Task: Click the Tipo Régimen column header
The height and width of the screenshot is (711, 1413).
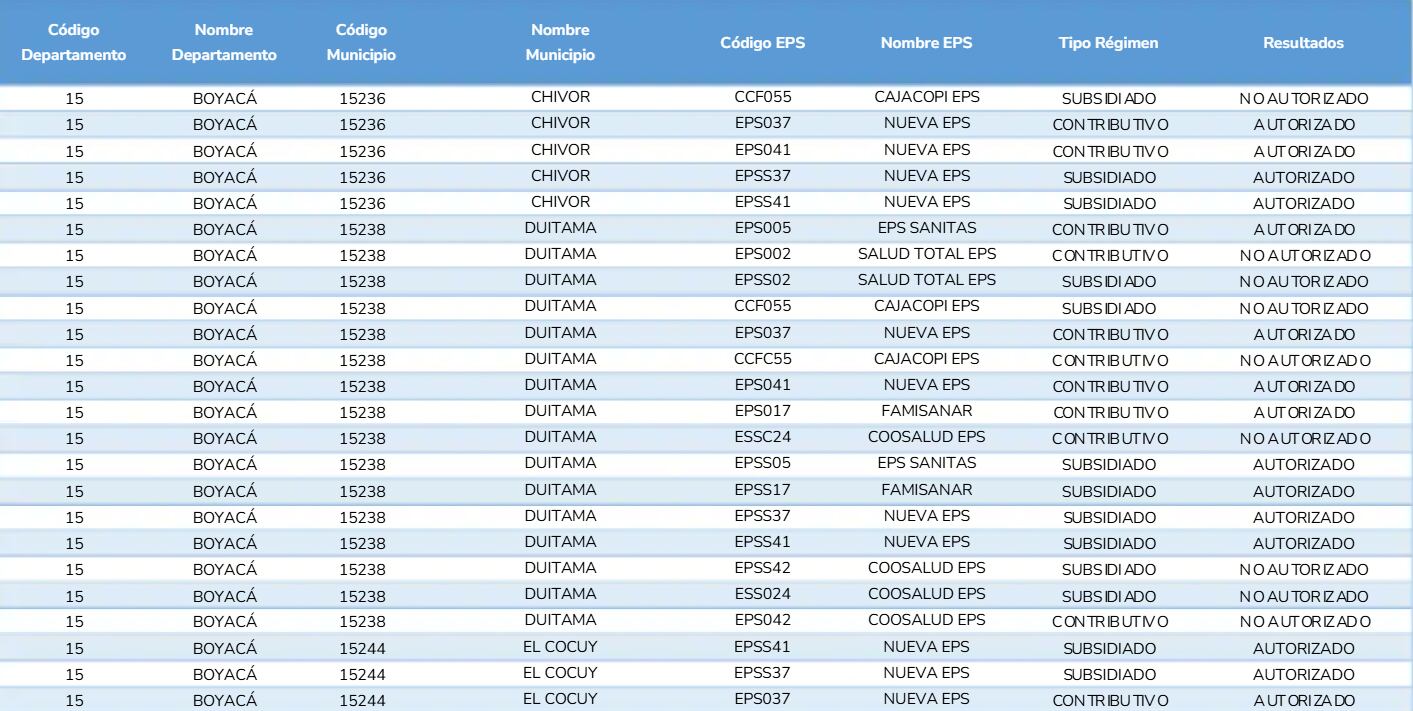Action: pos(1109,43)
